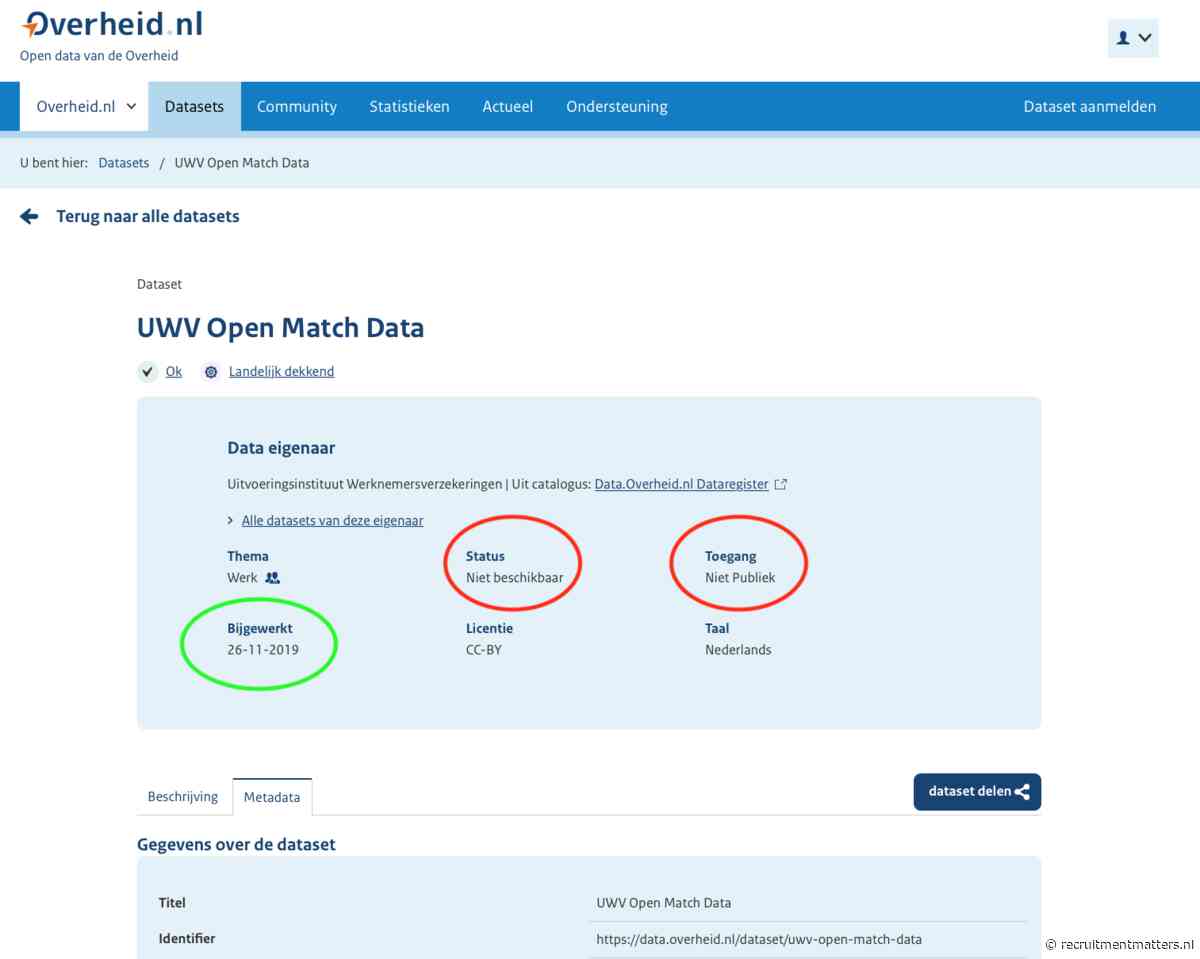Click the Gegevens over de dataset heading
1200x959 pixels.
(x=236, y=845)
